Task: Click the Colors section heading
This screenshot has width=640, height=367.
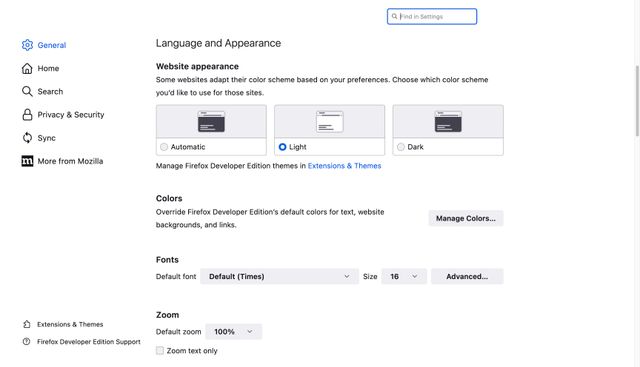Action: tap(169, 198)
